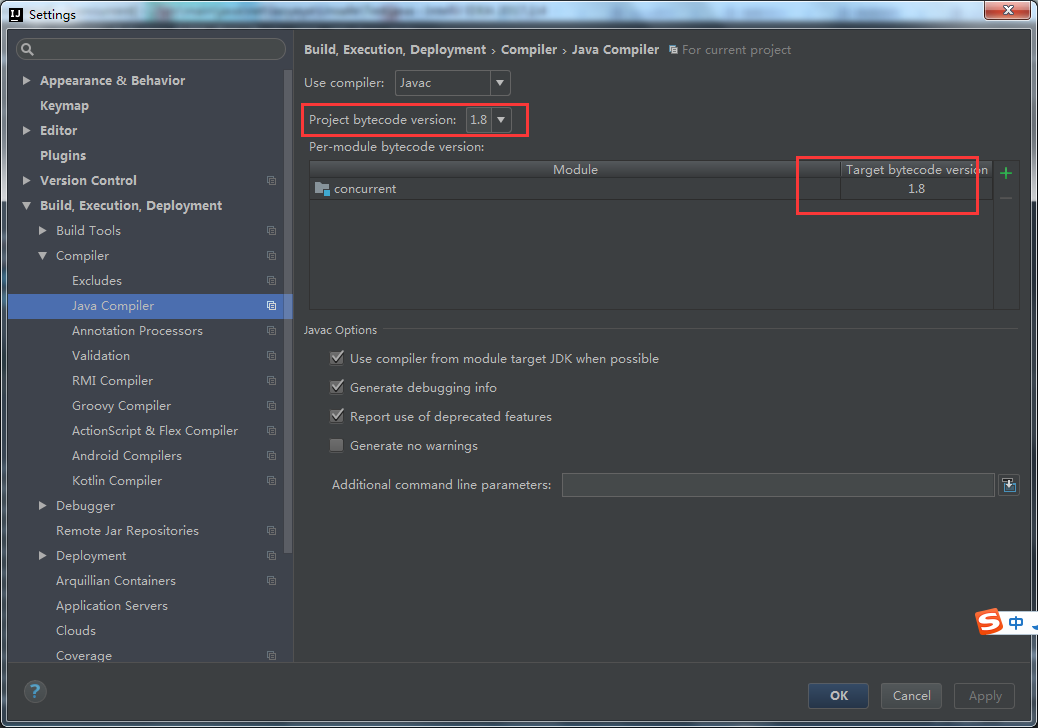Expand the Debugger node

coord(42,506)
